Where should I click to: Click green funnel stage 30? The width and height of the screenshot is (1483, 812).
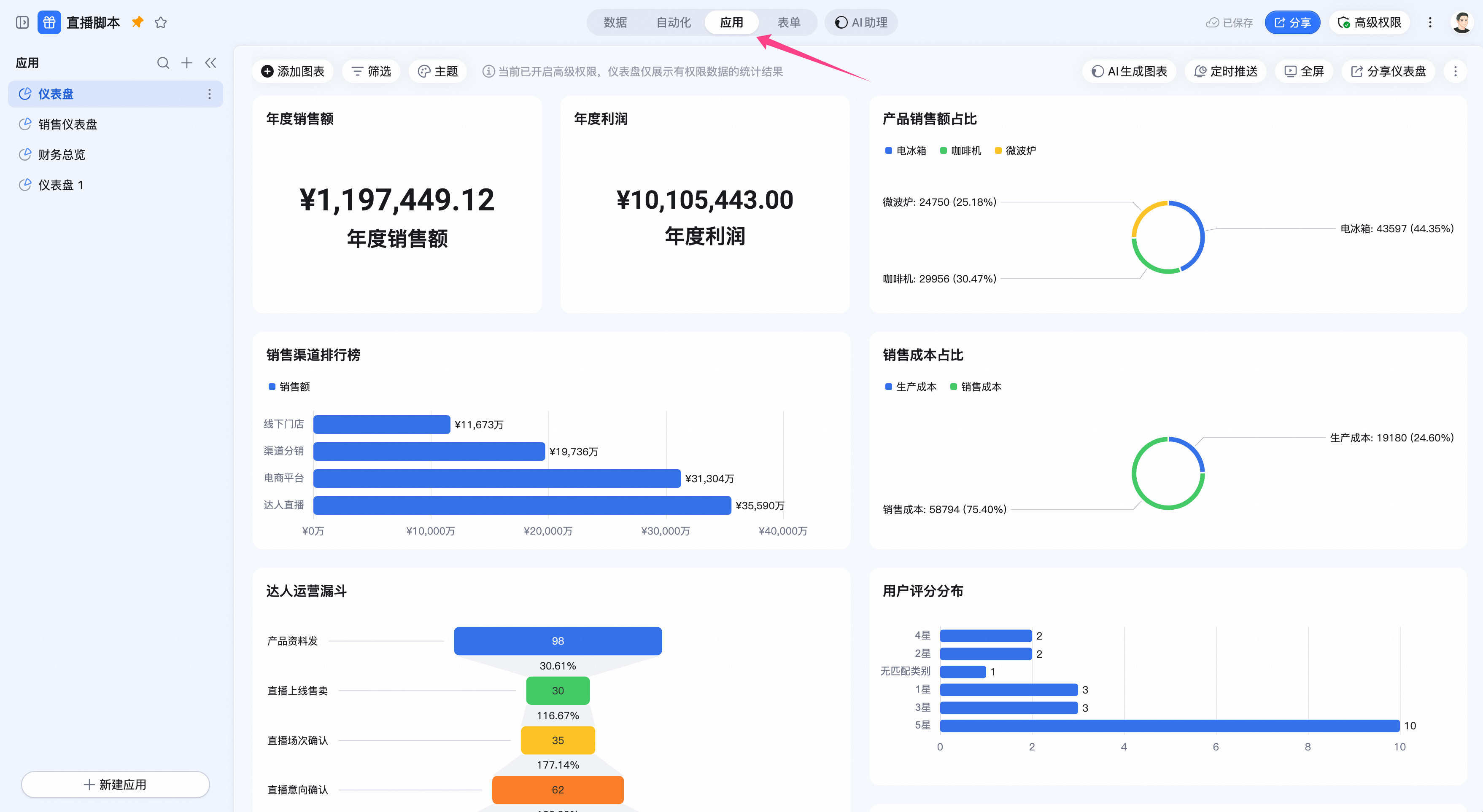coord(558,691)
